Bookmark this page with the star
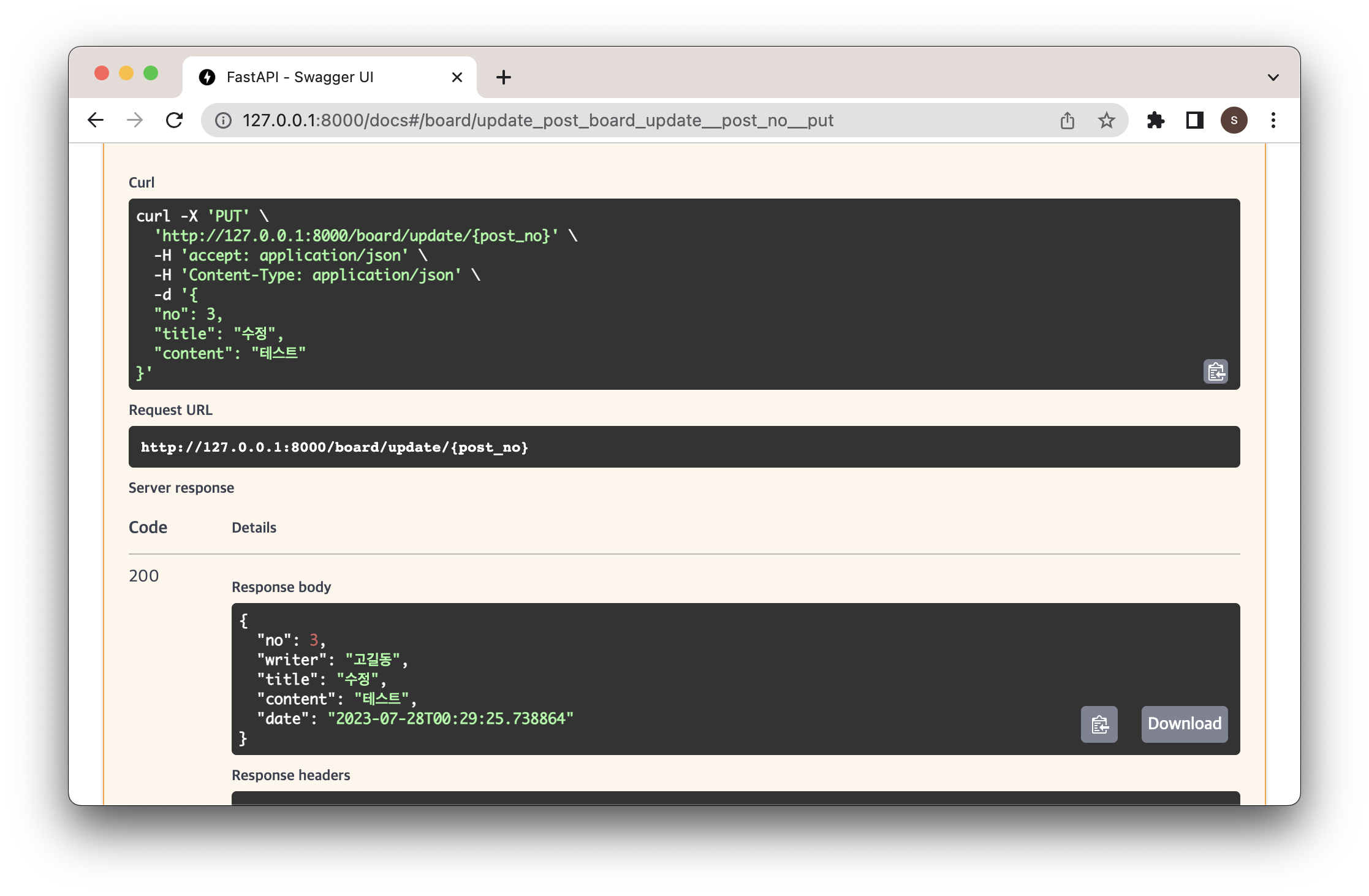Image resolution: width=1369 pixels, height=896 pixels. point(1106,120)
